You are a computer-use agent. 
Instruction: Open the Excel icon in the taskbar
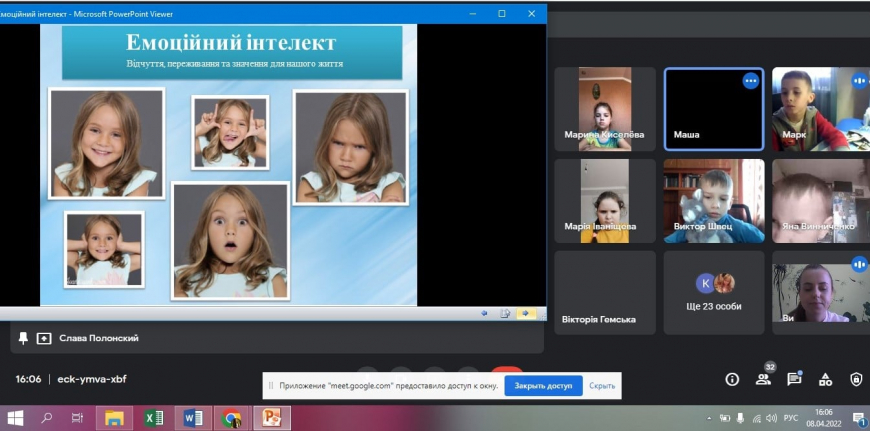click(153, 418)
